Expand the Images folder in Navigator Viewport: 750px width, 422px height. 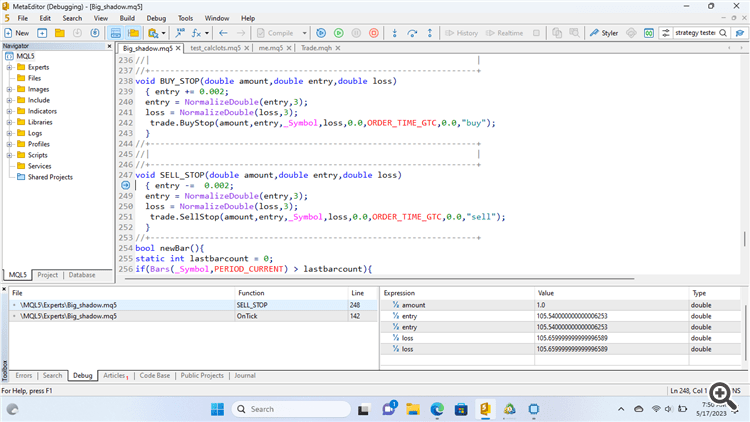tap(9, 89)
